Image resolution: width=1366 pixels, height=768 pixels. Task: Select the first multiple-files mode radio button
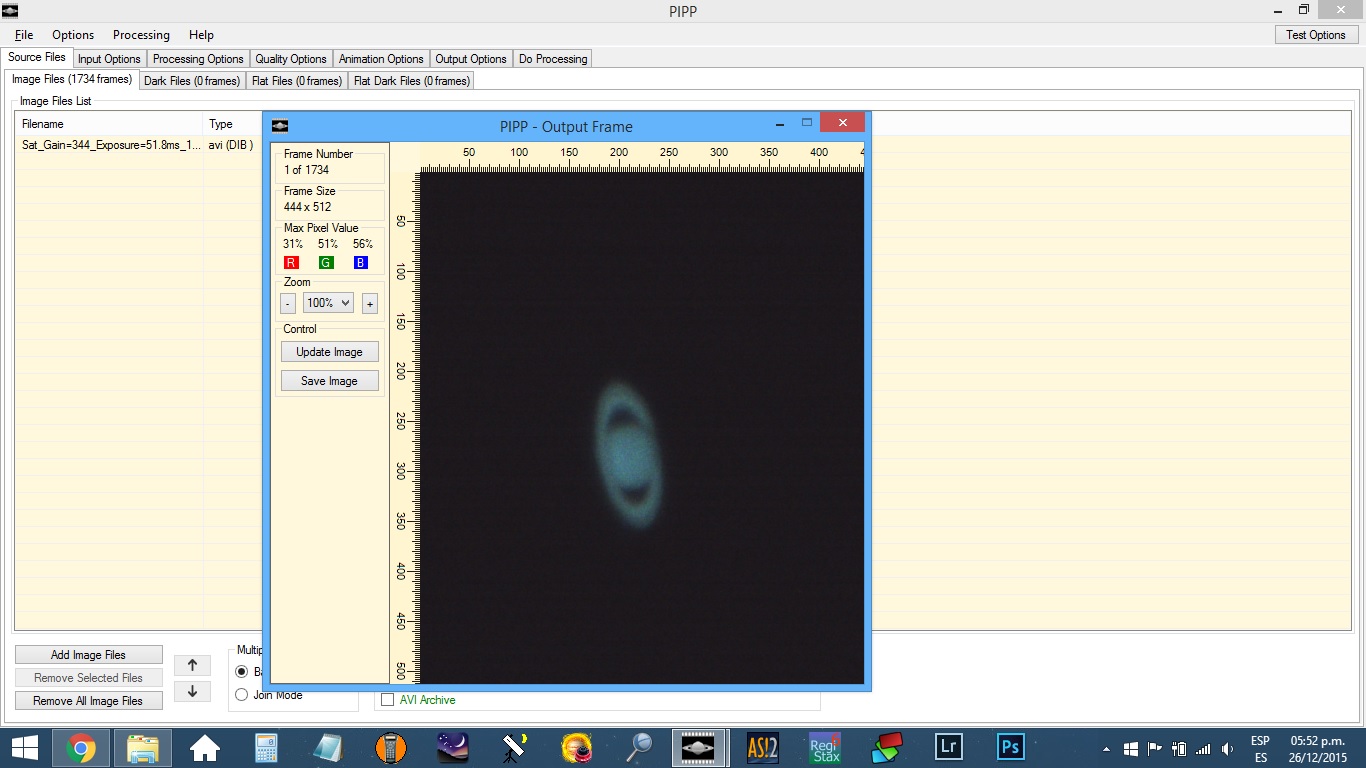point(241,671)
